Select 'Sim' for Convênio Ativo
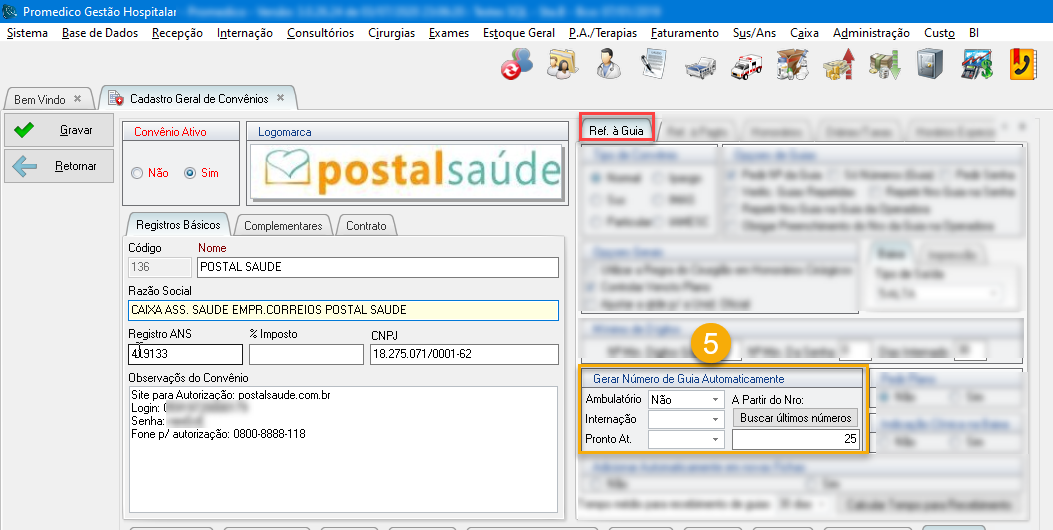The image size is (1053, 530). (190, 173)
